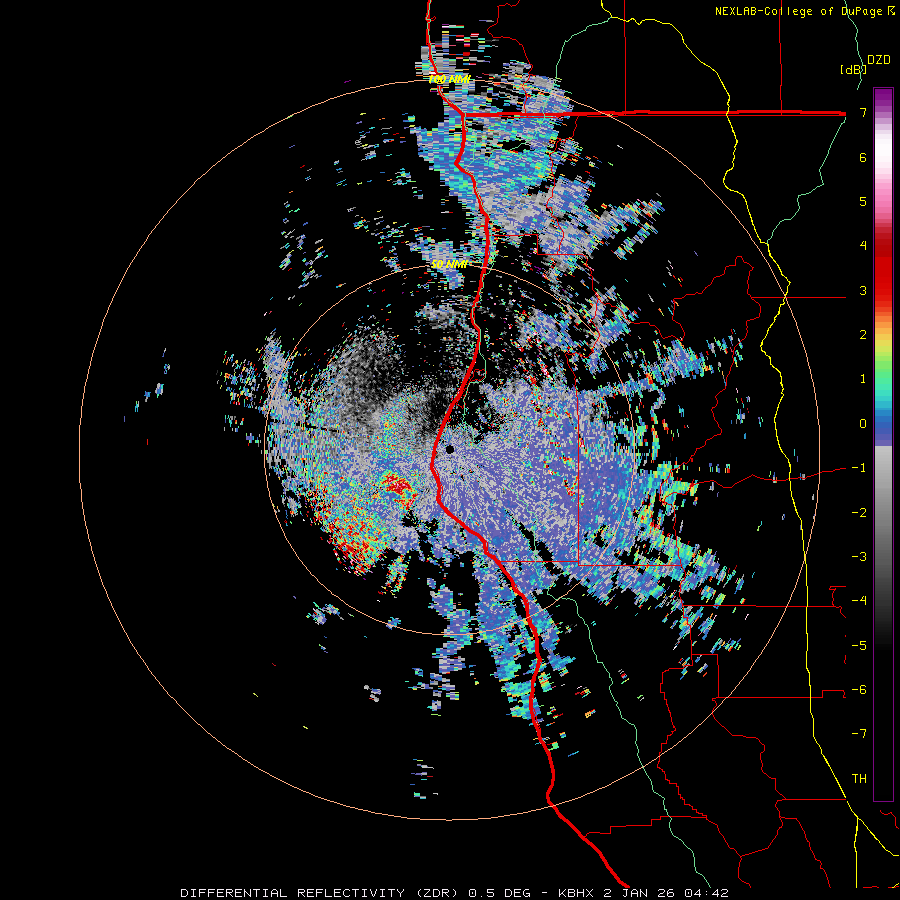Select the -1 value on color scale
This screenshot has width=900, height=900.
pyautogui.click(x=859, y=468)
